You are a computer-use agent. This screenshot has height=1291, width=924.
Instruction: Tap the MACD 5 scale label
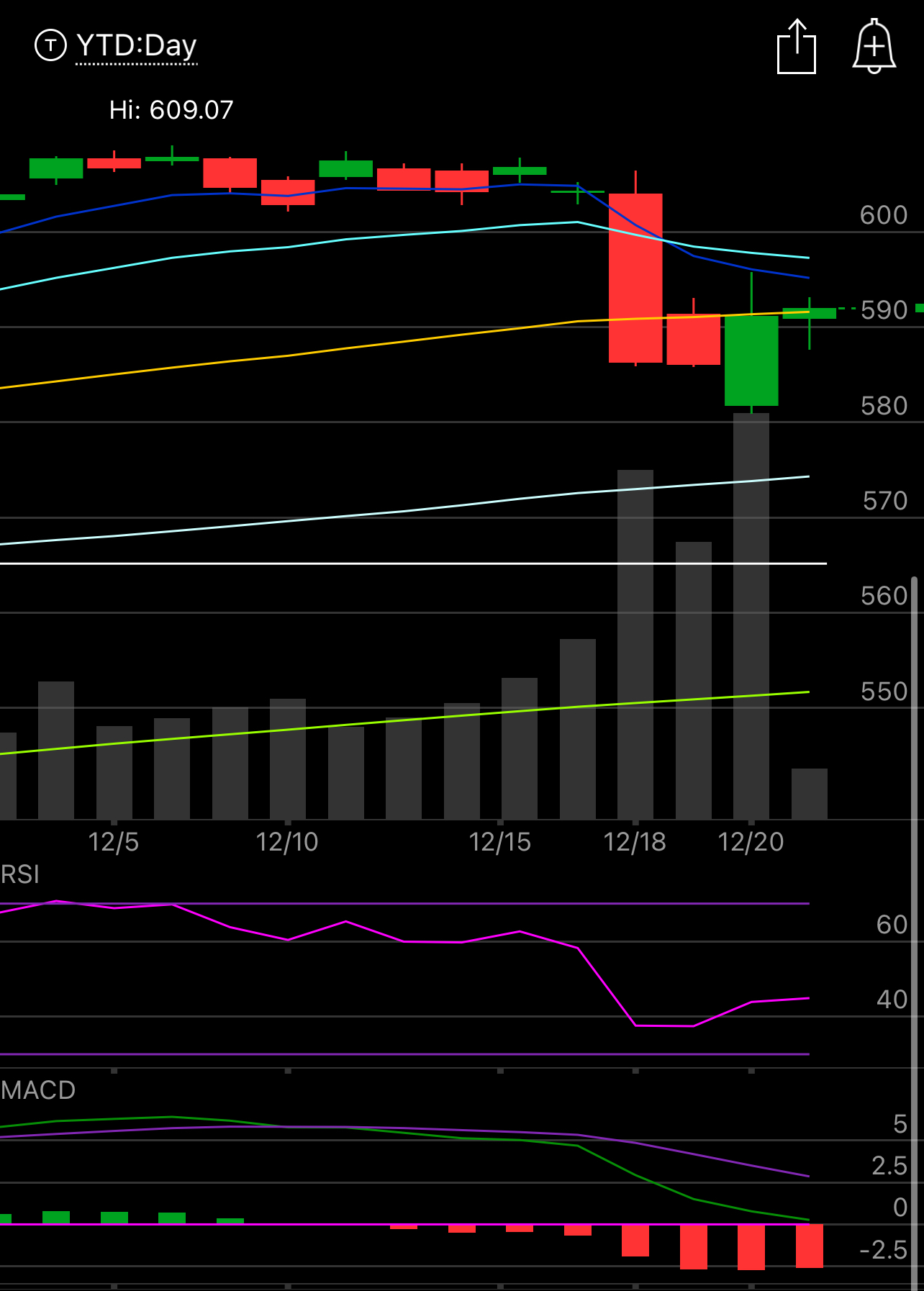[900, 1124]
